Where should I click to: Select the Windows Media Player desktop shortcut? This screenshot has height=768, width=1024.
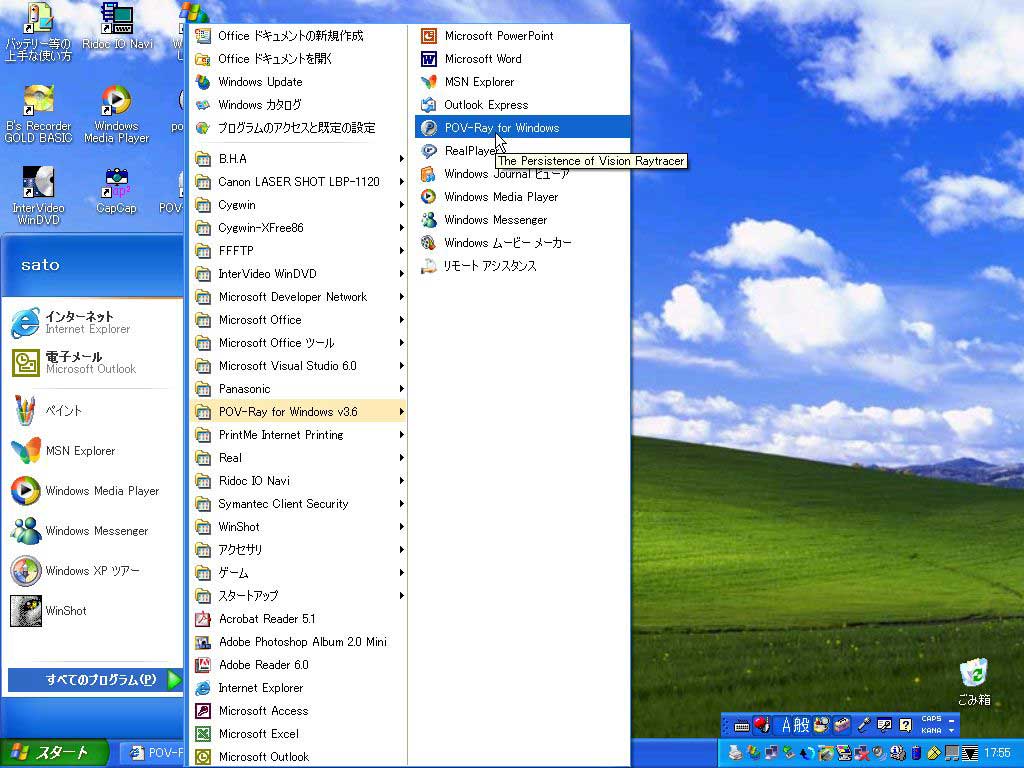pos(116,114)
